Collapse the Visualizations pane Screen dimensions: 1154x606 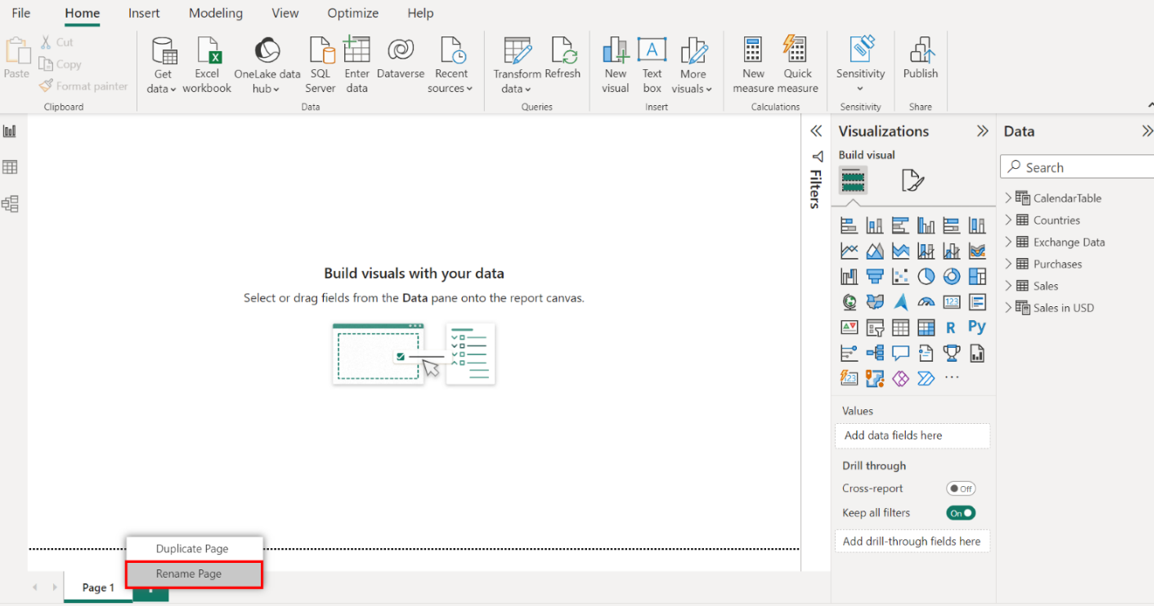pos(982,131)
